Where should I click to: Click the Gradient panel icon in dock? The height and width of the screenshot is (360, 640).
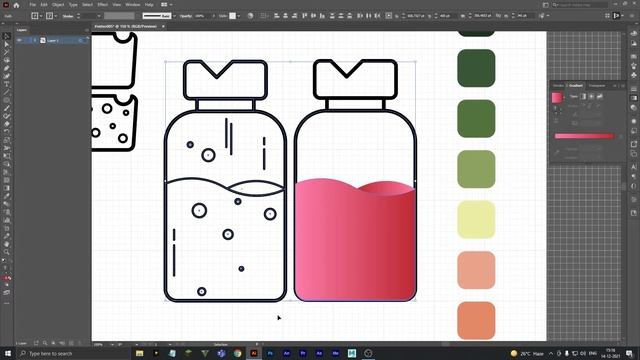pyautogui.click(x=633, y=98)
